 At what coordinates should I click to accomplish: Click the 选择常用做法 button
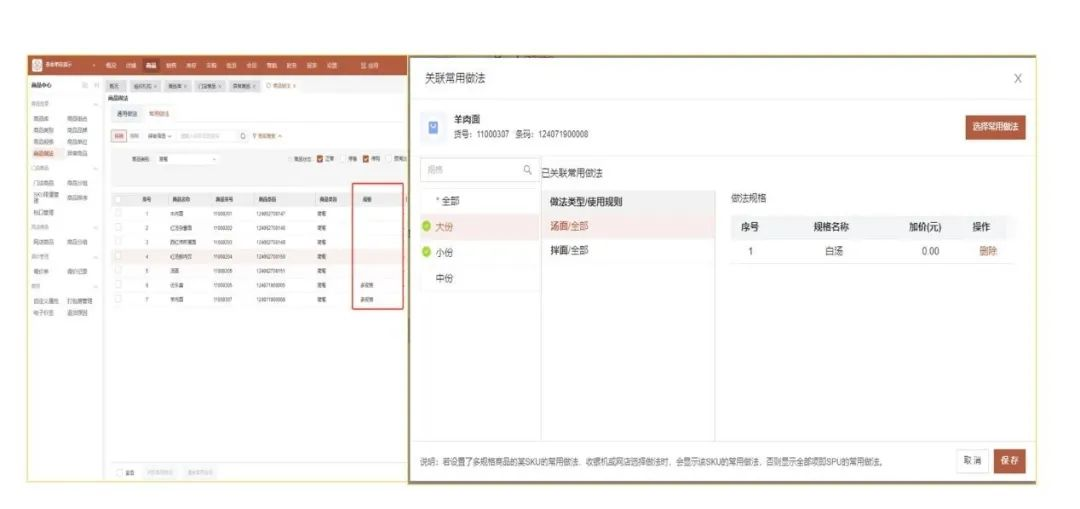(995, 127)
